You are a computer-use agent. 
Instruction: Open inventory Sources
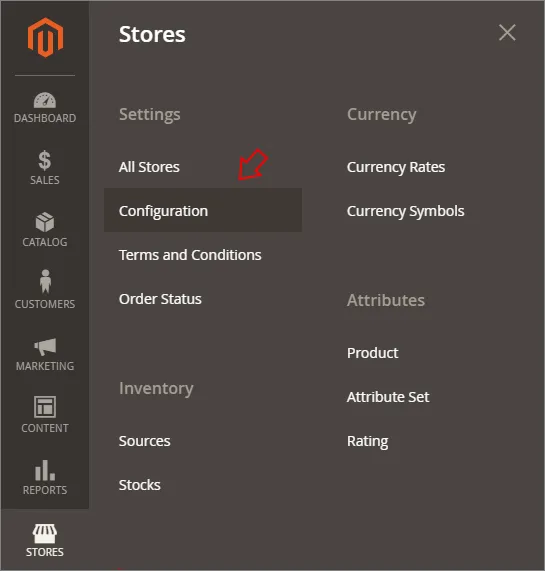coord(144,441)
